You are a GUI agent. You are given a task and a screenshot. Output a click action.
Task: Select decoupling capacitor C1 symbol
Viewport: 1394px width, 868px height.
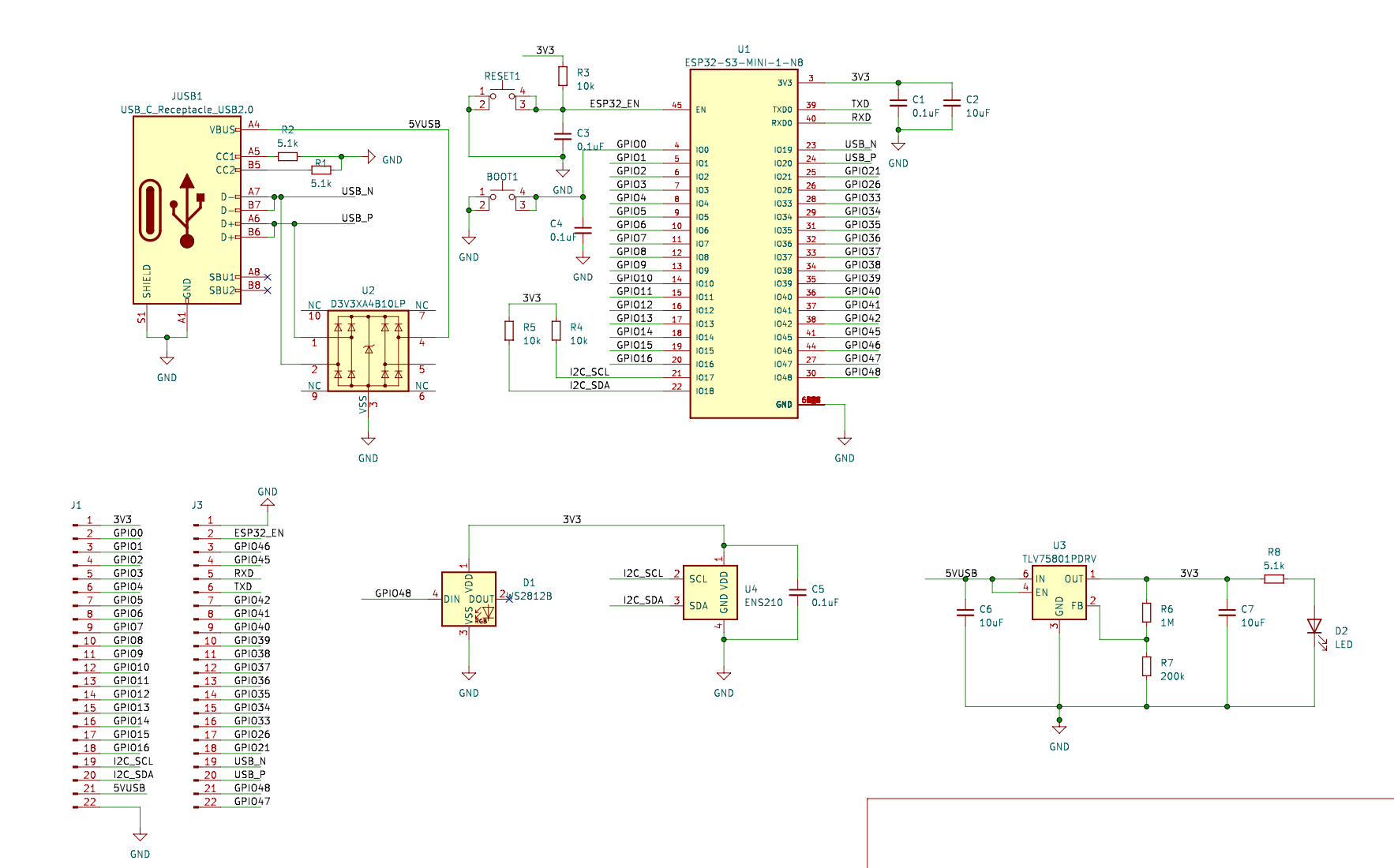(x=898, y=103)
